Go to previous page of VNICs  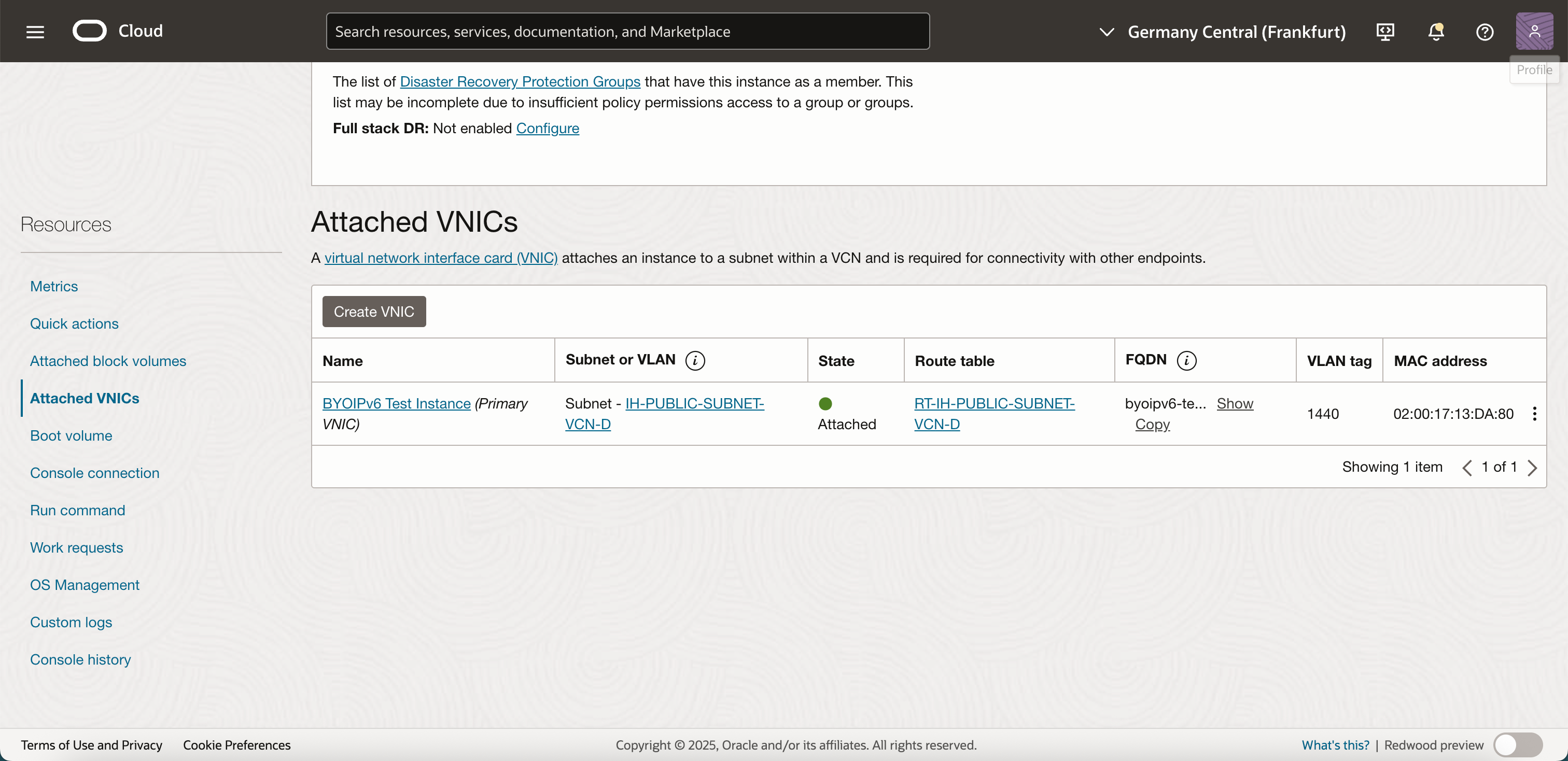coord(1467,467)
